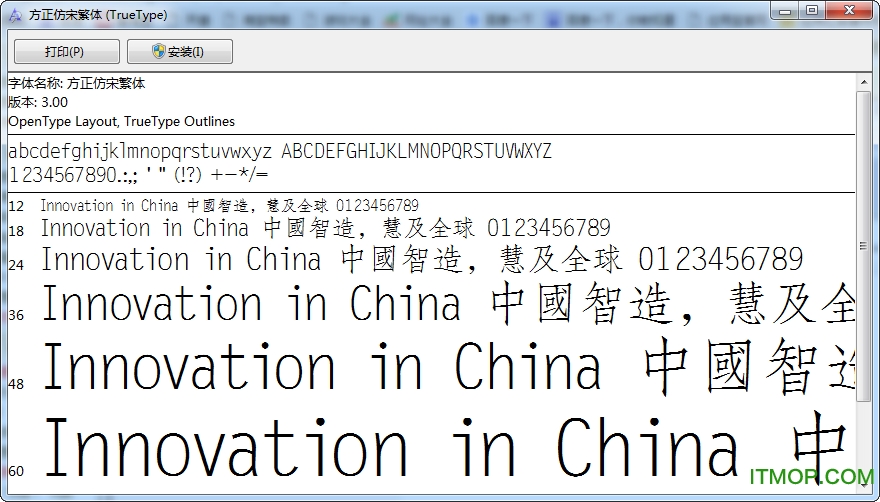Click the size 60 sample text line

pyautogui.click(x=448, y=447)
